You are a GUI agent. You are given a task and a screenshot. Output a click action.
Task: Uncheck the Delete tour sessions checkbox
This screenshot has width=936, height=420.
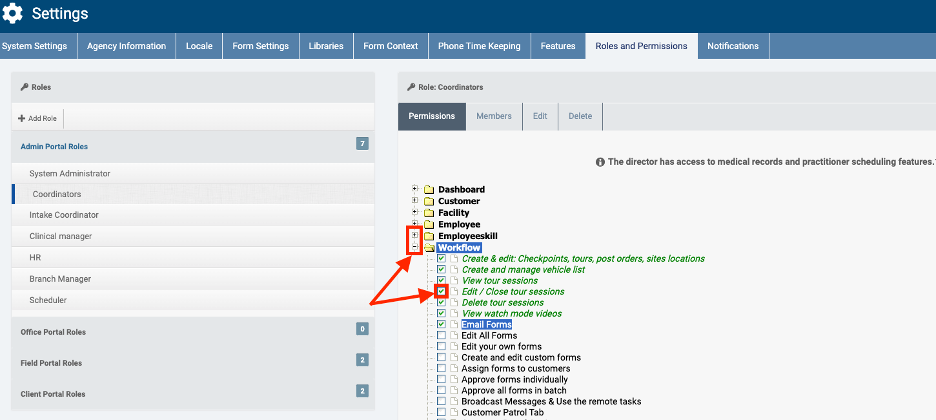click(x=441, y=302)
